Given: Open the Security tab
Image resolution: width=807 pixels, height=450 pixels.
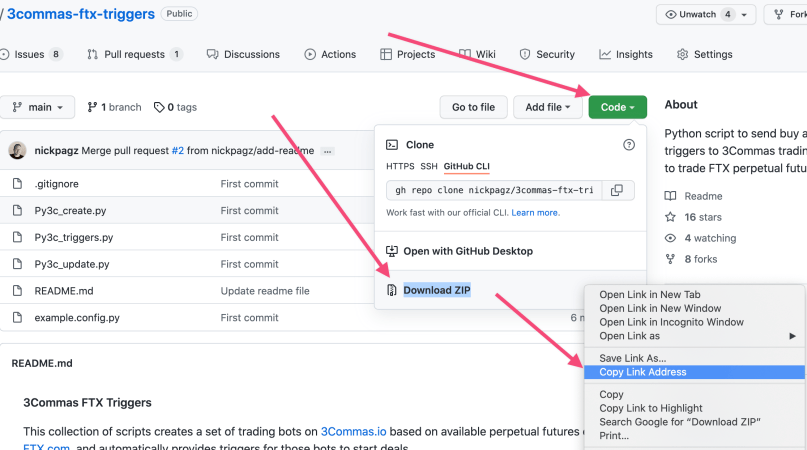Looking at the screenshot, I should pos(547,54).
